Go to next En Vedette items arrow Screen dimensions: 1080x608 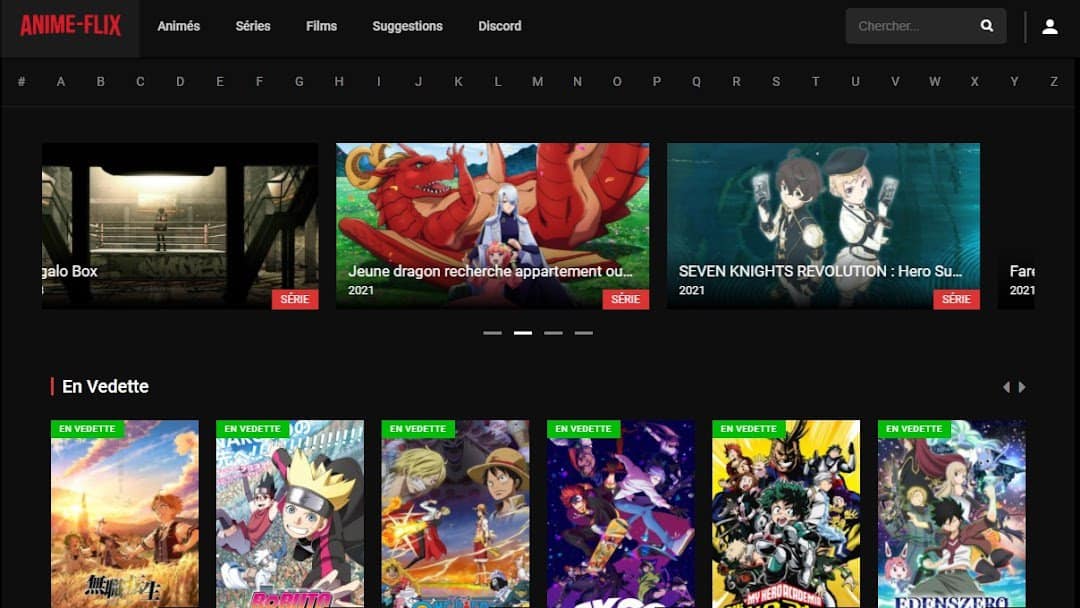pyautogui.click(x=1022, y=387)
